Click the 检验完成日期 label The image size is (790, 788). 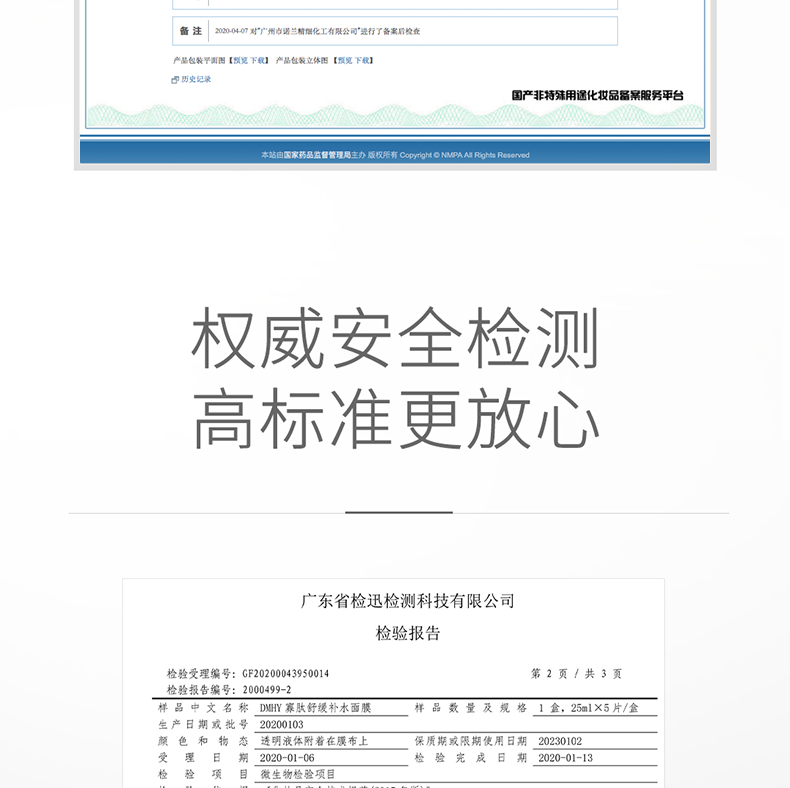tap(471, 758)
